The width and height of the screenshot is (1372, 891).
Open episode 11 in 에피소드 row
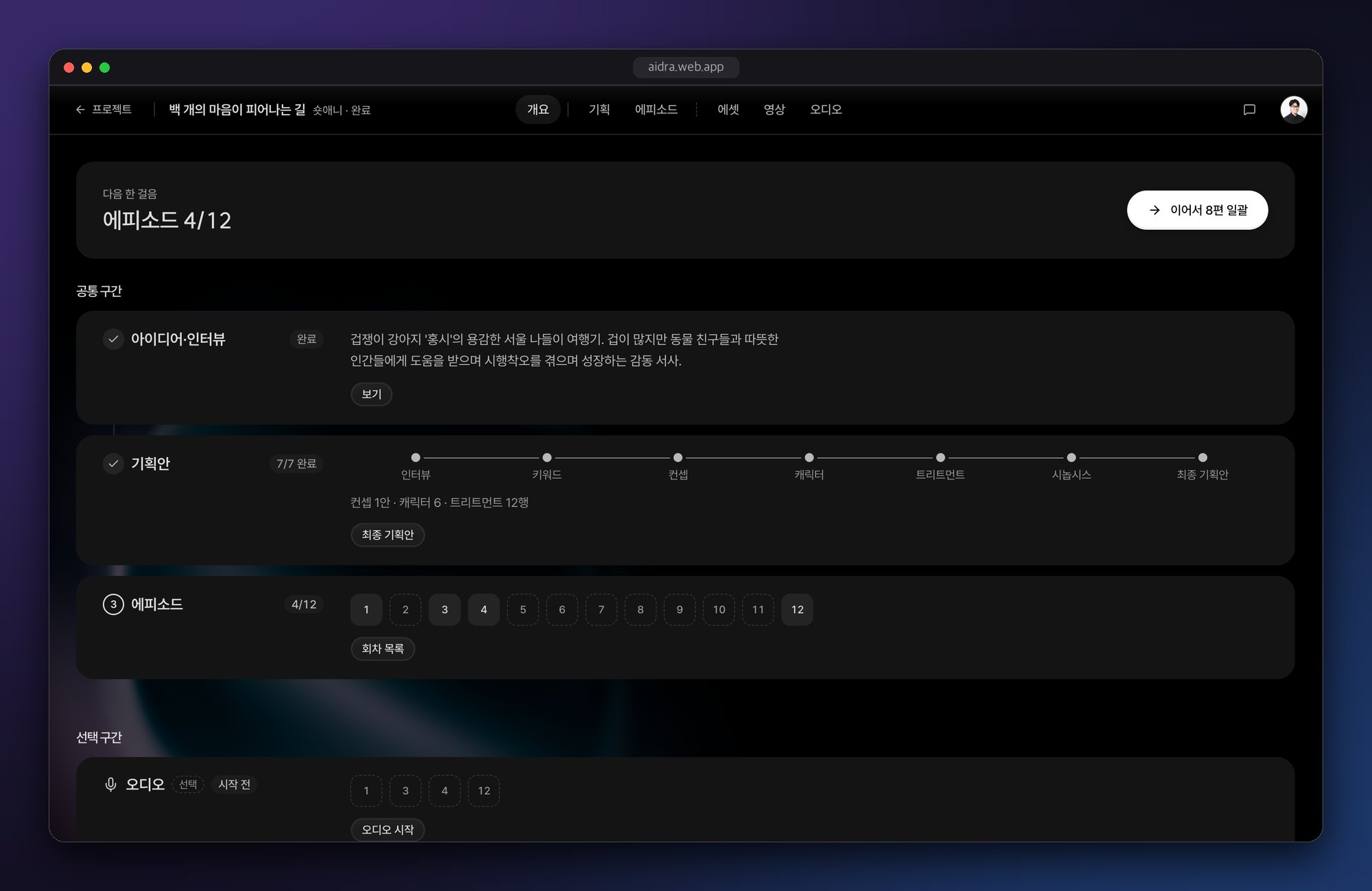(x=758, y=610)
